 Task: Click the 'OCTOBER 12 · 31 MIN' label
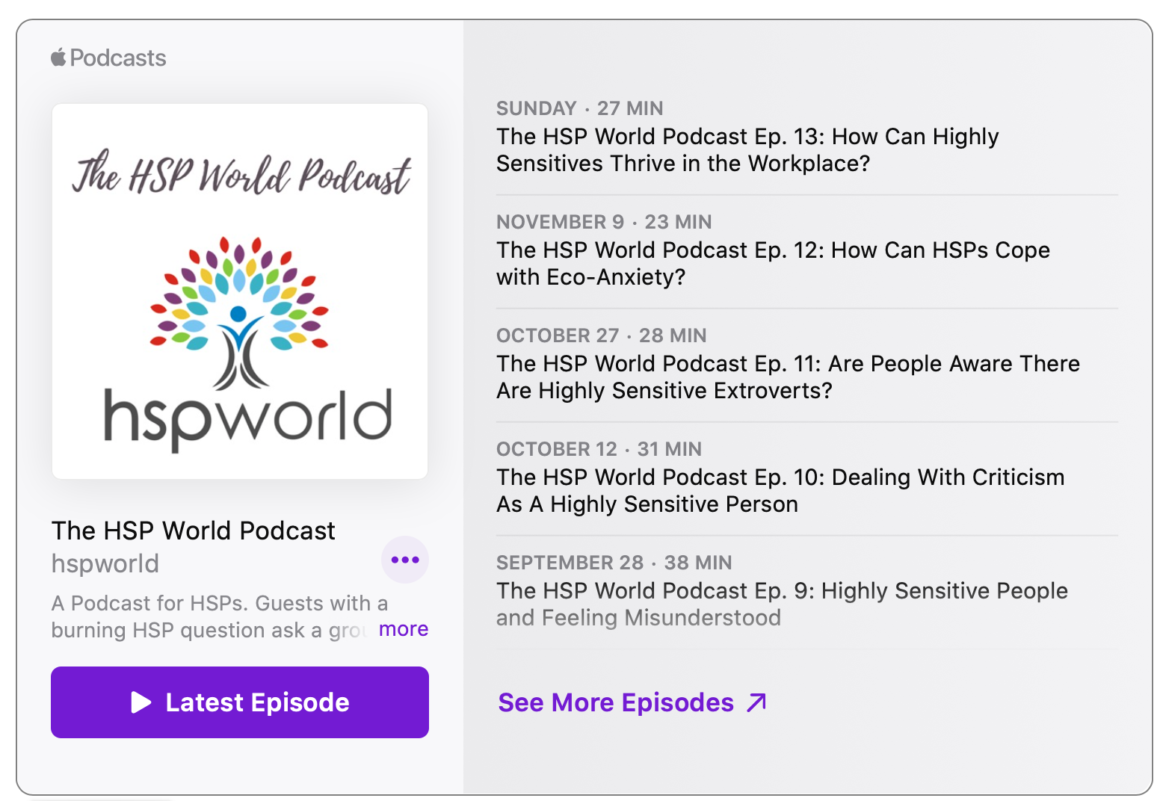click(x=599, y=449)
